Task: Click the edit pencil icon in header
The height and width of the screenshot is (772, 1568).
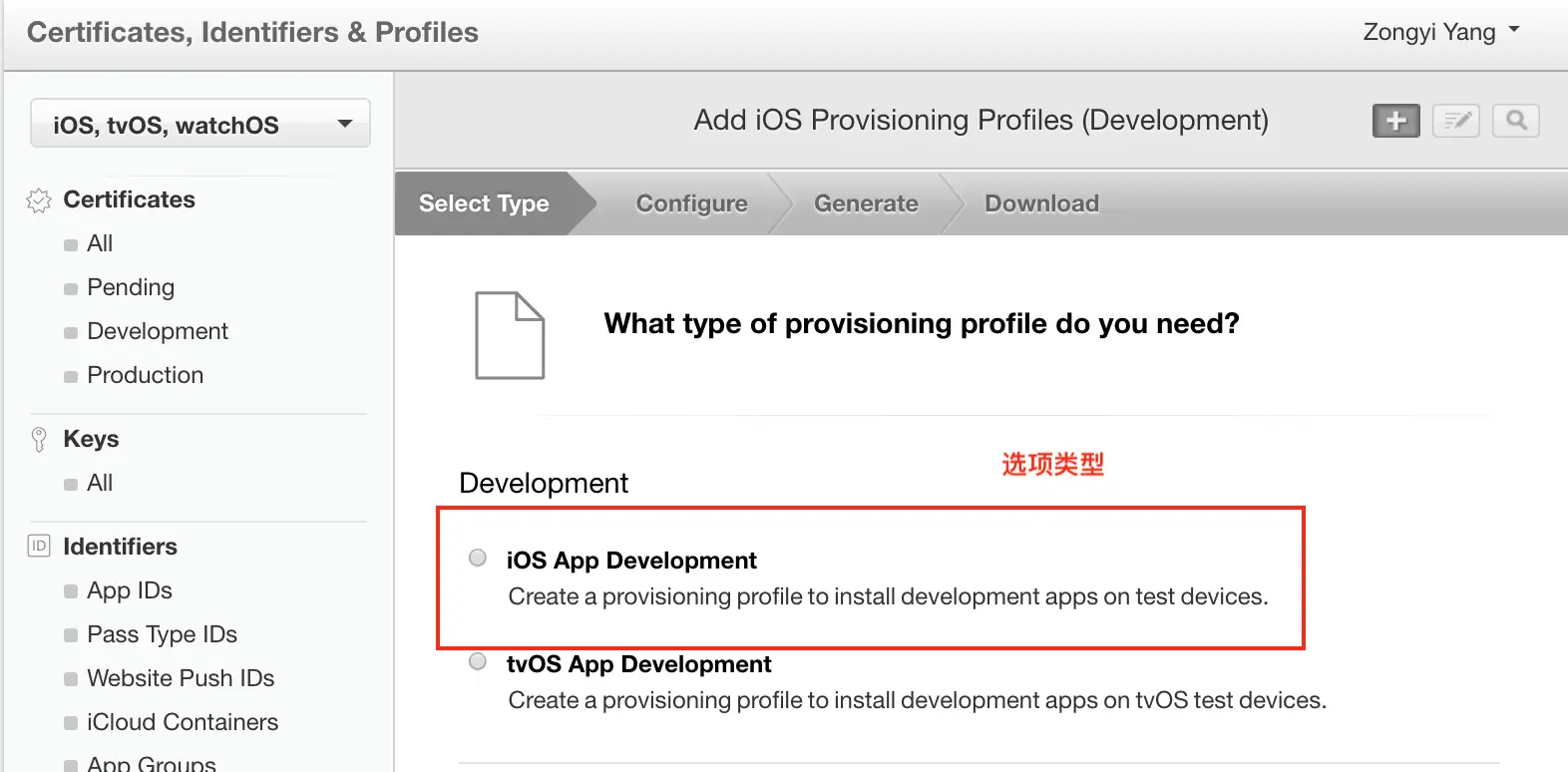Action: click(x=1456, y=121)
